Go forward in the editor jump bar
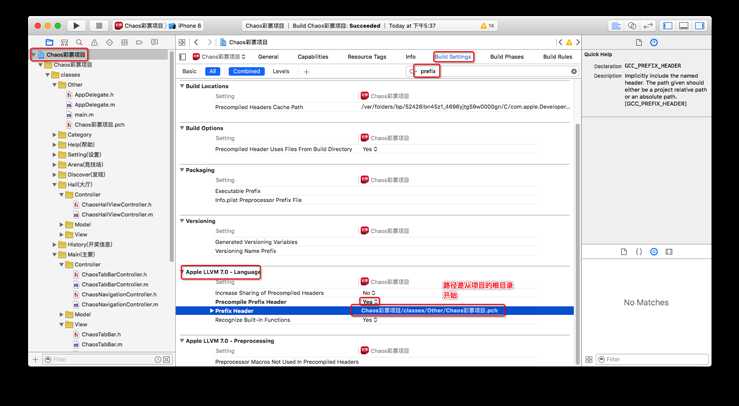Viewport: 739px width, 406px height. (x=210, y=42)
